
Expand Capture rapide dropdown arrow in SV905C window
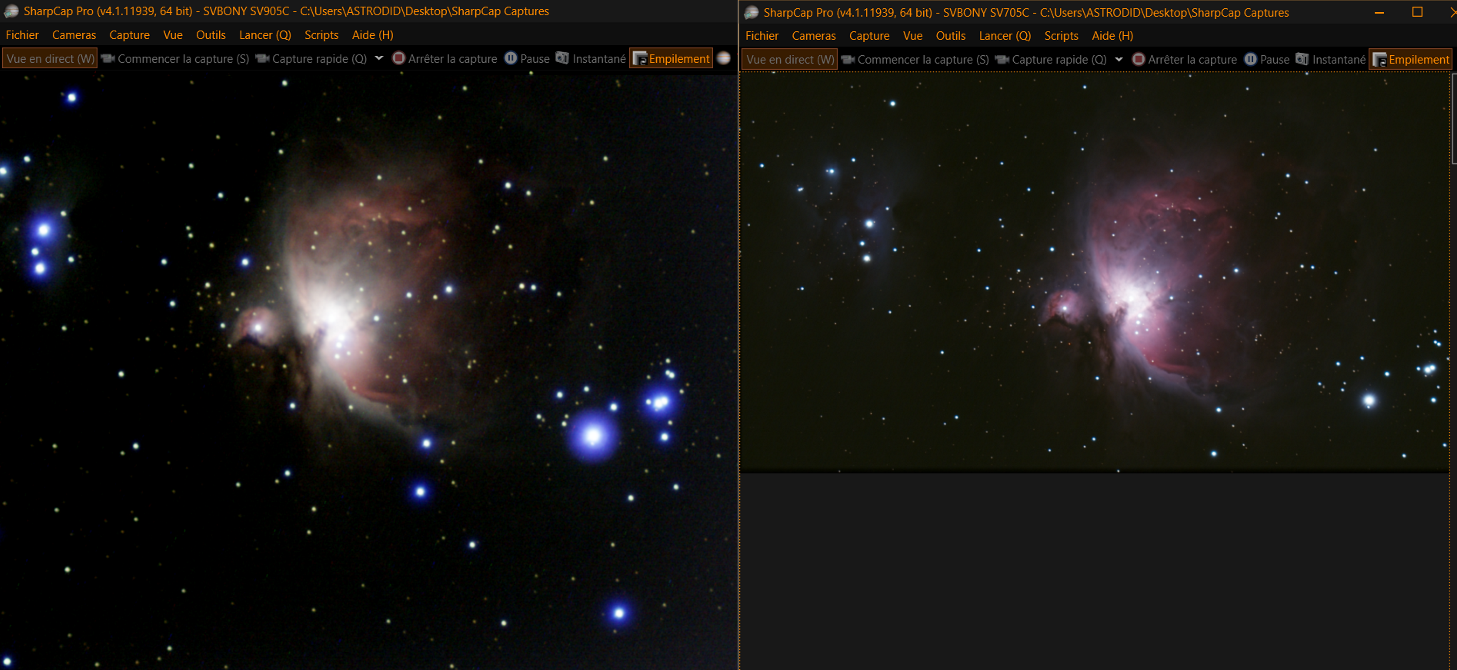pyautogui.click(x=379, y=59)
